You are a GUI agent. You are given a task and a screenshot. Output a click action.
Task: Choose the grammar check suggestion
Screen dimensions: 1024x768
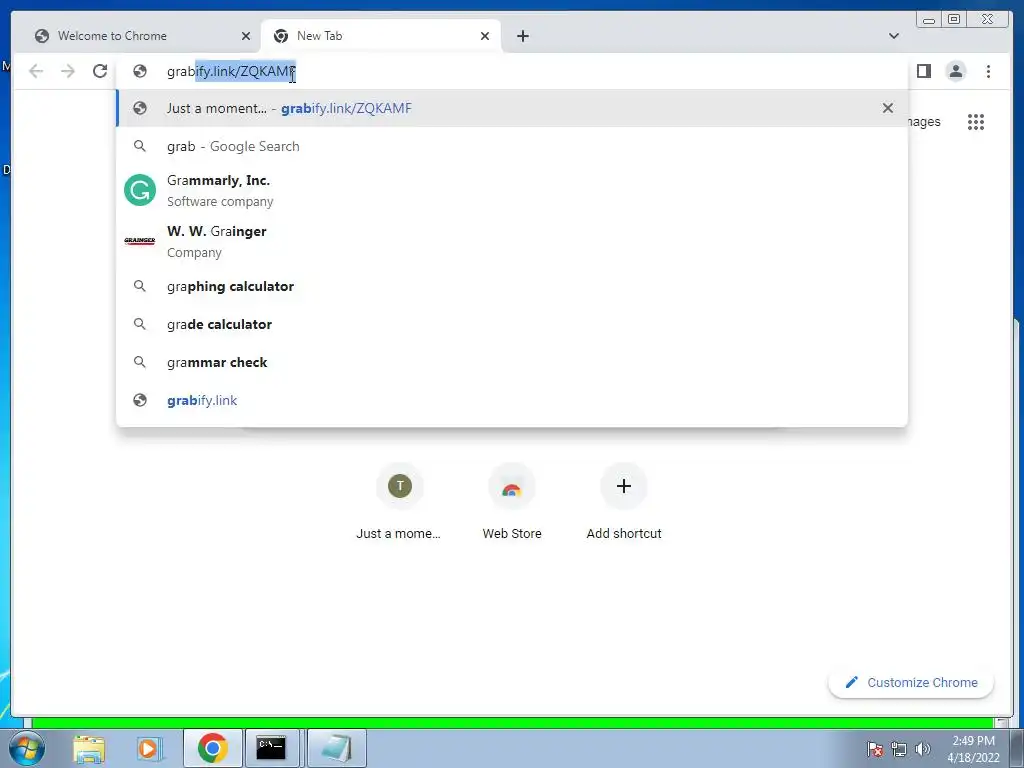point(511,362)
